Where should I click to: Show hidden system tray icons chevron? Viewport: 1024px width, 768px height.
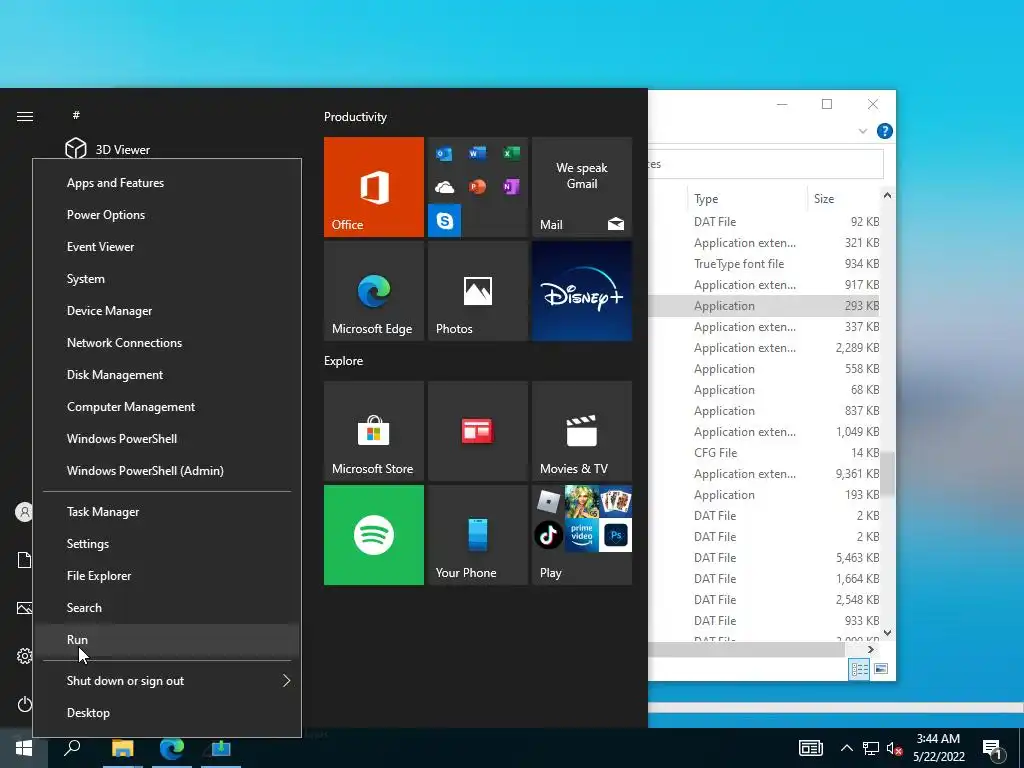(x=846, y=748)
